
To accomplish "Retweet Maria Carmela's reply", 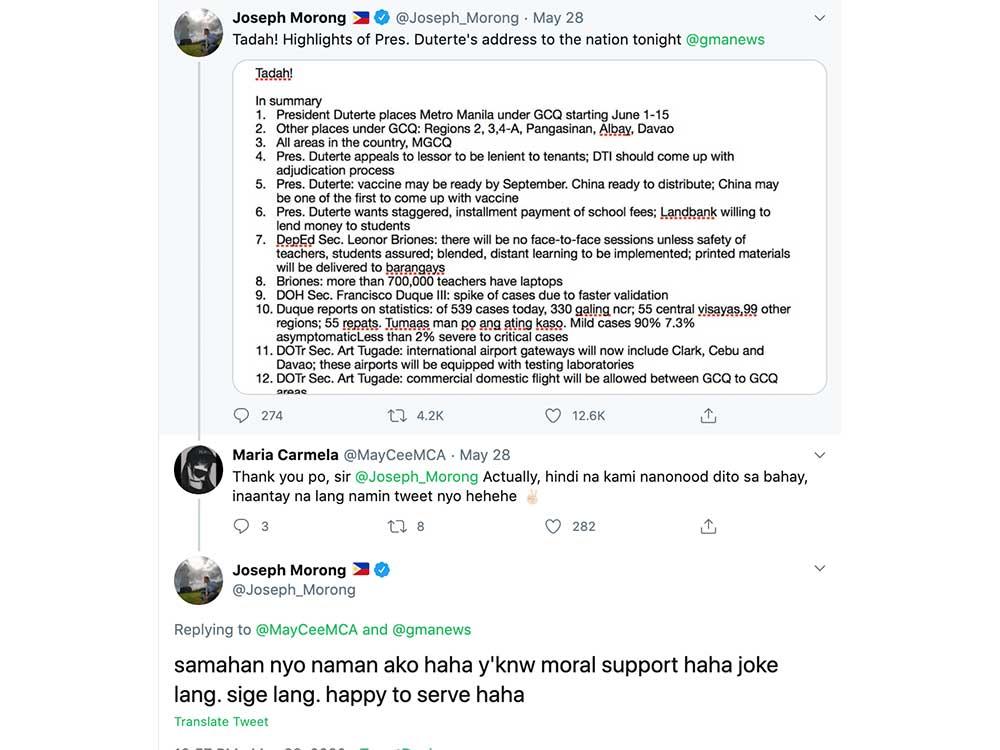I will 397,526.
